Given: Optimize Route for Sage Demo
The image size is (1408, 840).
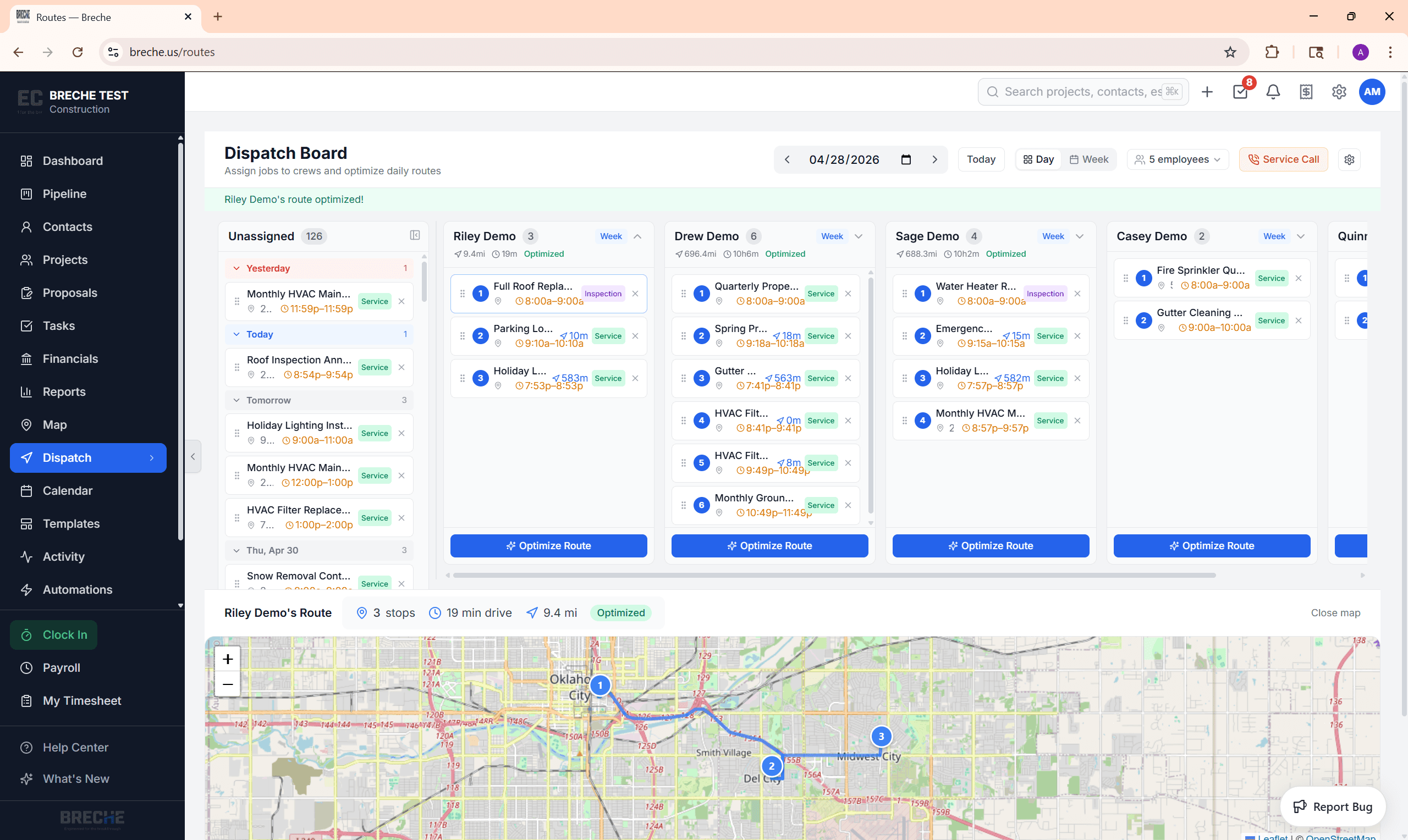Looking at the screenshot, I should 991,546.
